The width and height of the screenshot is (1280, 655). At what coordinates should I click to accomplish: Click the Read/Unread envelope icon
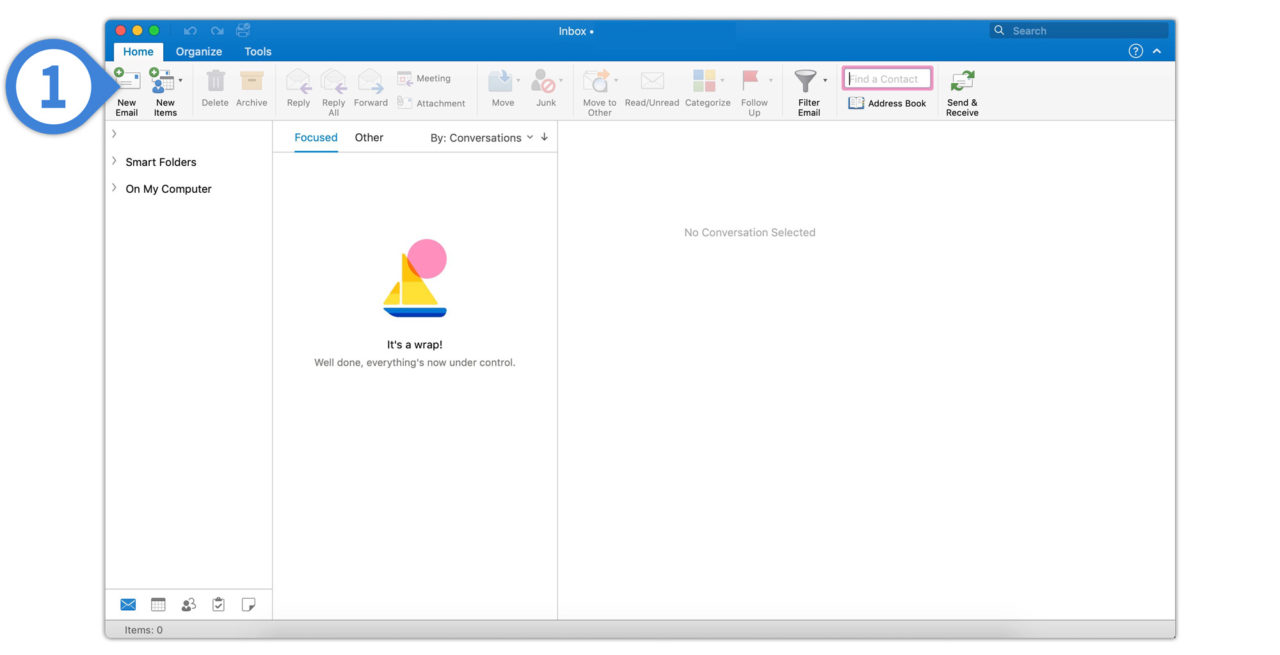(x=652, y=81)
